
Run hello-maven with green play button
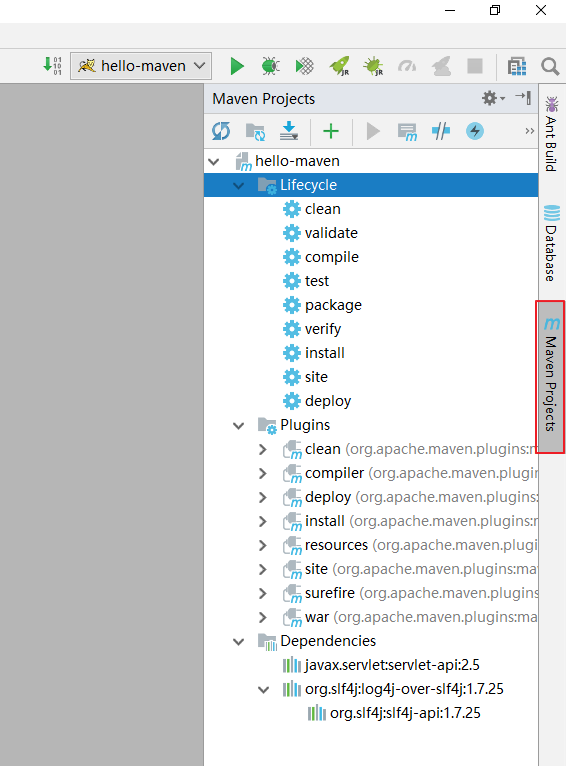click(x=237, y=66)
